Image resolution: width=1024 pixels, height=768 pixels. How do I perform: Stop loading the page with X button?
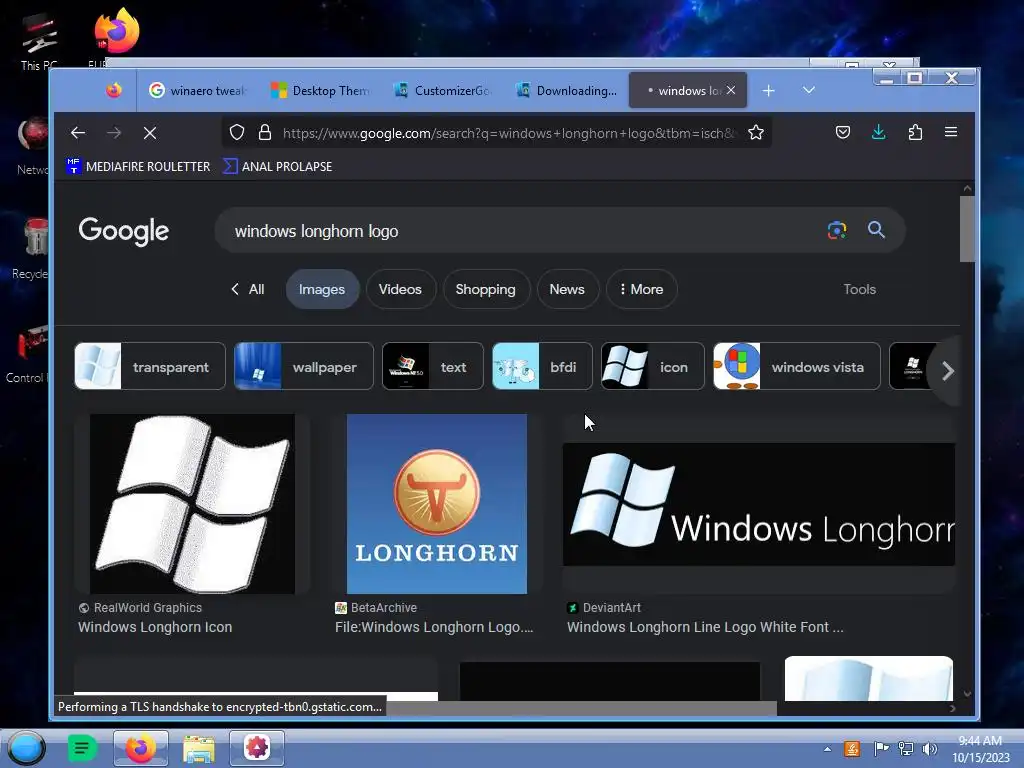tap(150, 133)
